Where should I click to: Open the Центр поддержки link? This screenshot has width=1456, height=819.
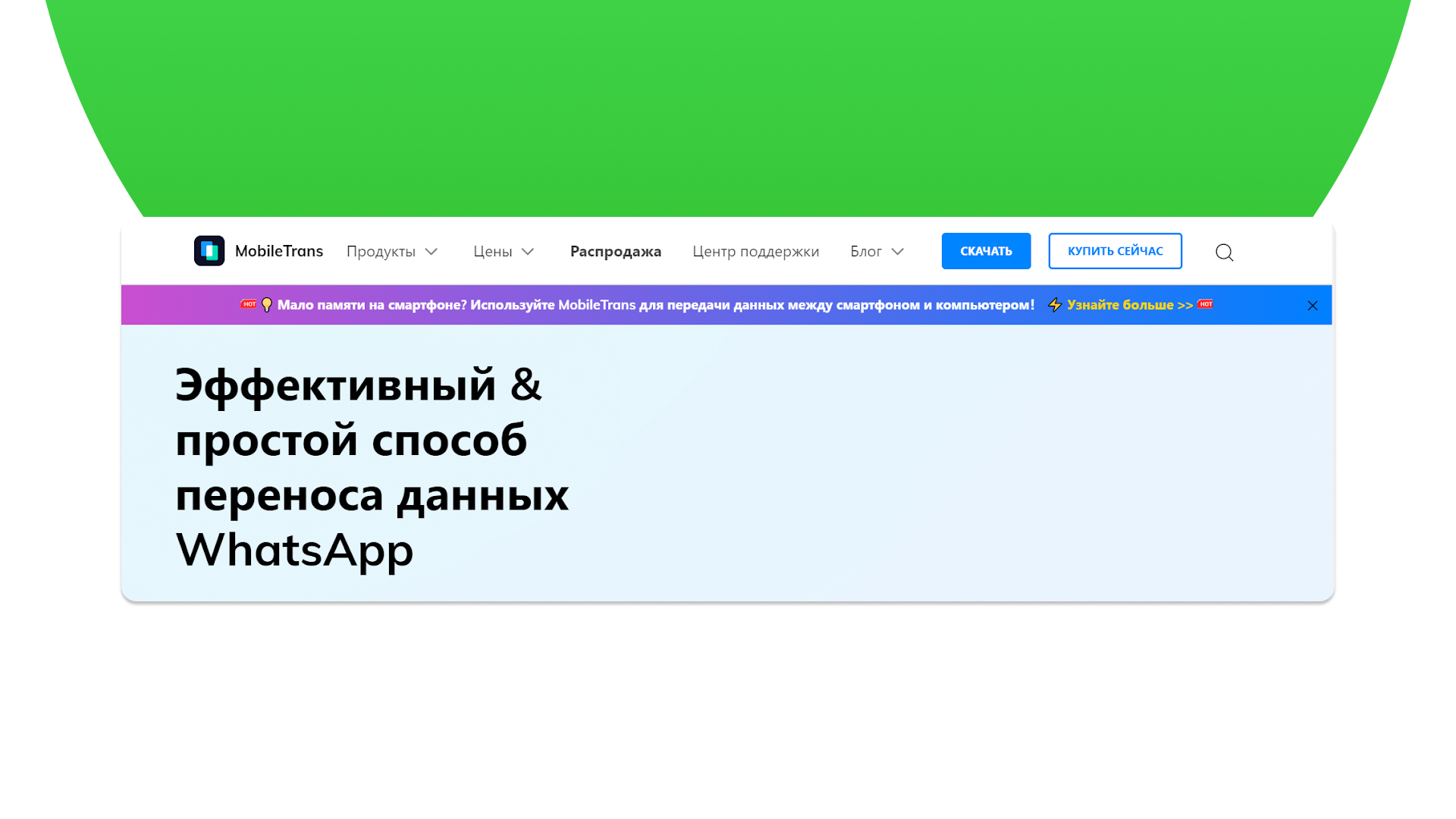[755, 252]
